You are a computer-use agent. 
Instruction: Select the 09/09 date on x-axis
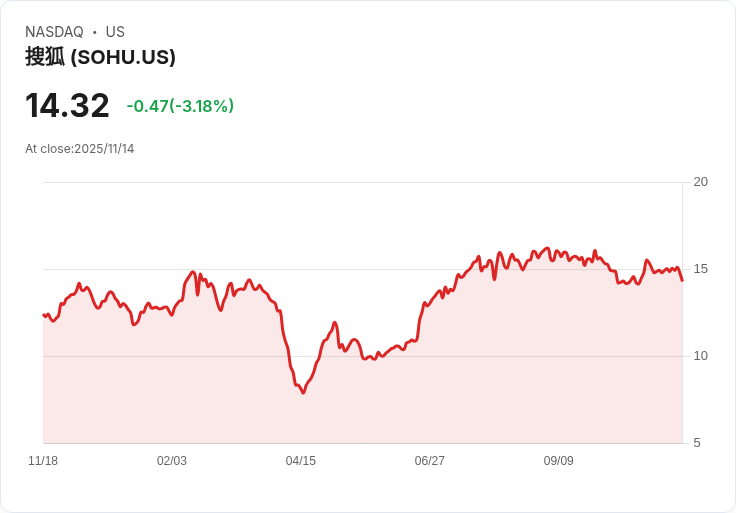click(559, 461)
